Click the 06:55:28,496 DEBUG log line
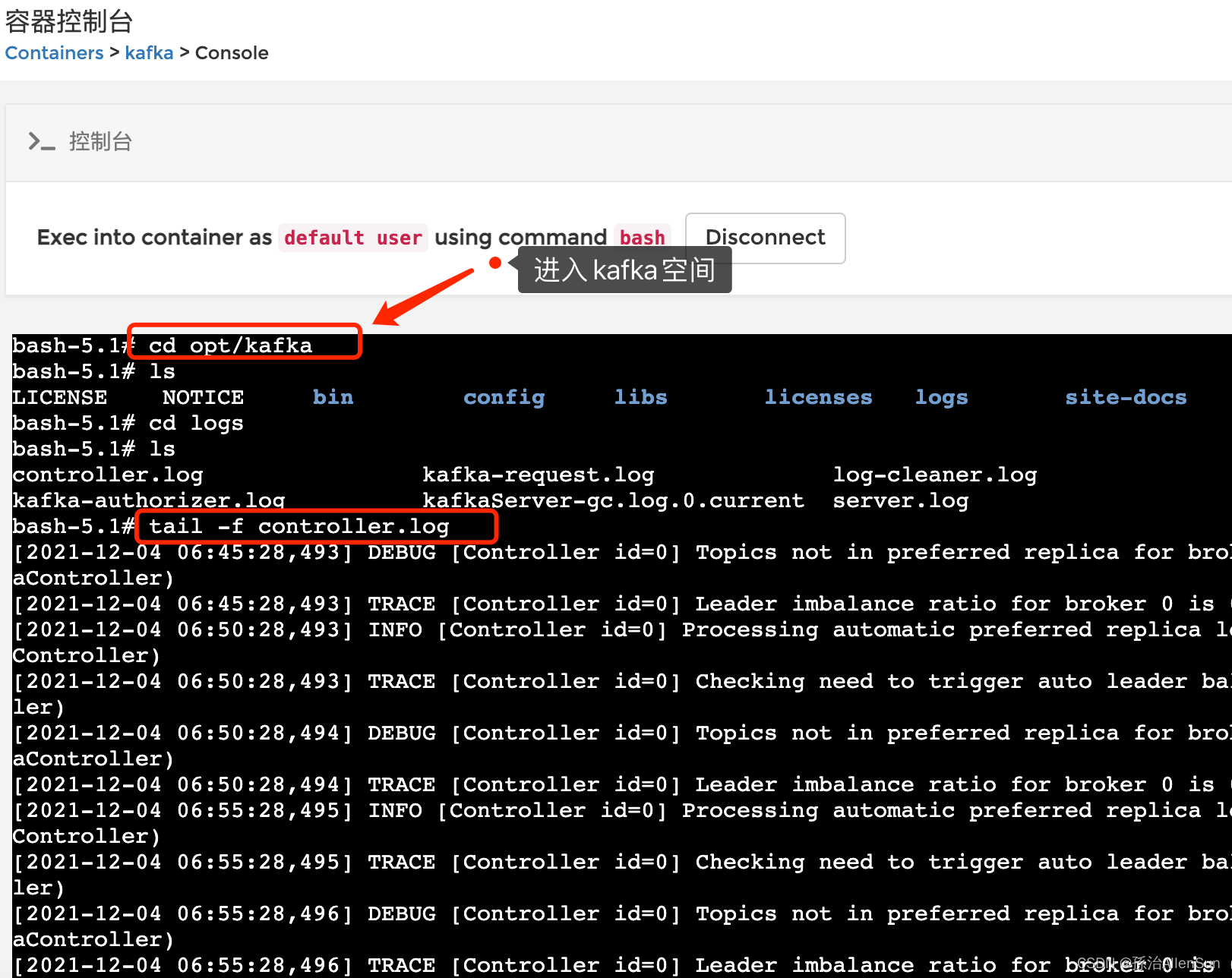1232x978 pixels. [x=622, y=926]
